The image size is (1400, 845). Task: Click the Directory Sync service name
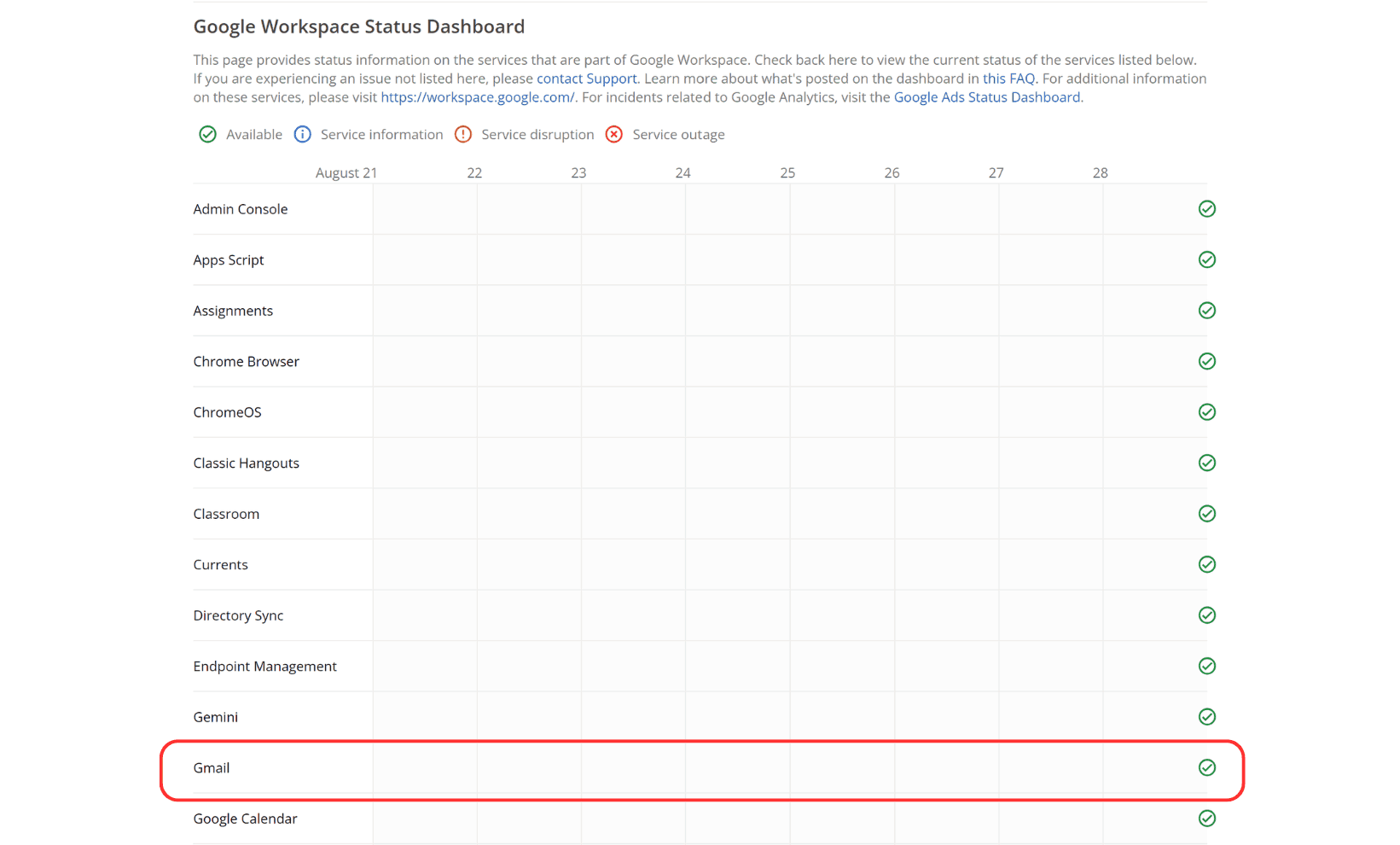click(x=238, y=615)
